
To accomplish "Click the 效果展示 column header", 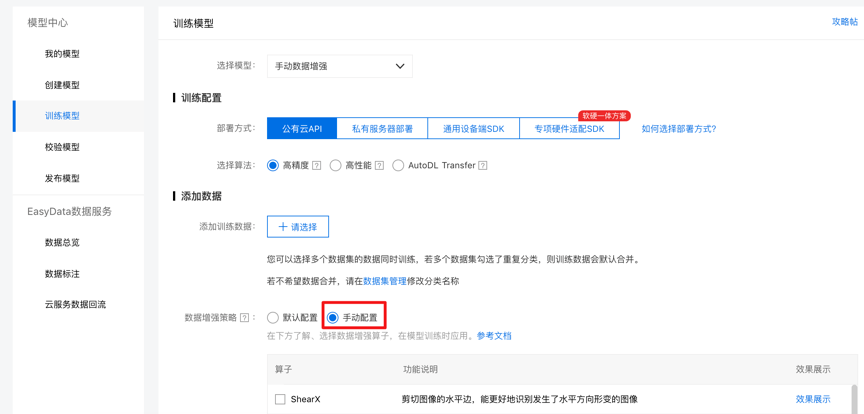I will (813, 368).
